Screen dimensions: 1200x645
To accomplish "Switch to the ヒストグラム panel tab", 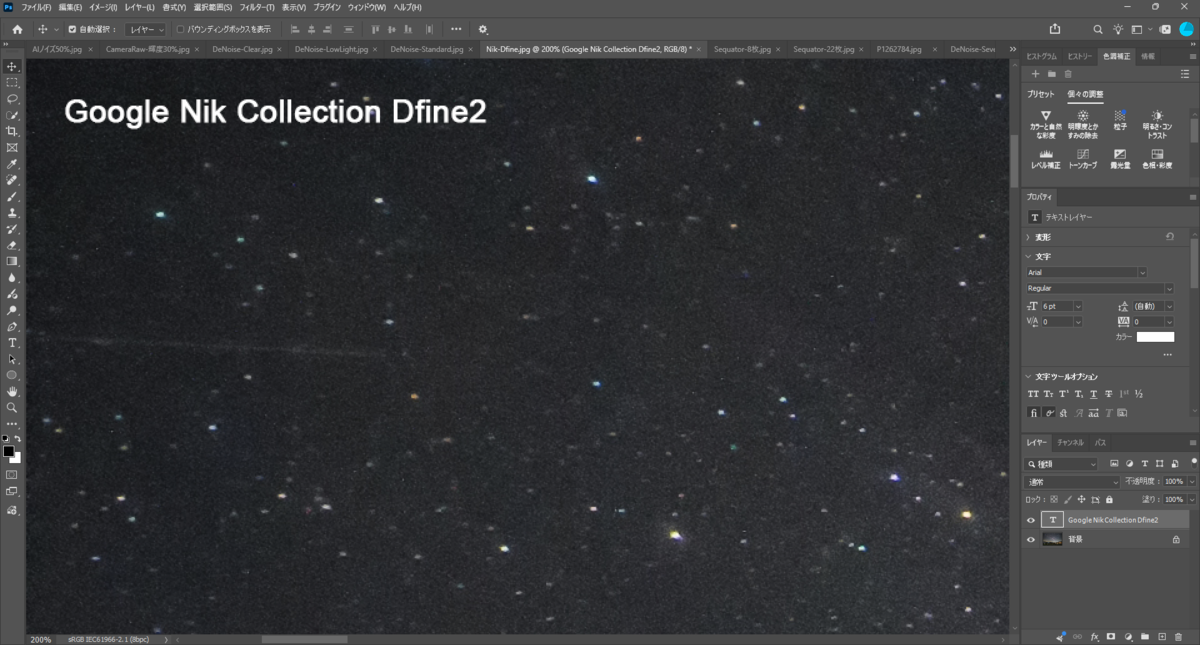I will pyautogui.click(x=1041, y=56).
